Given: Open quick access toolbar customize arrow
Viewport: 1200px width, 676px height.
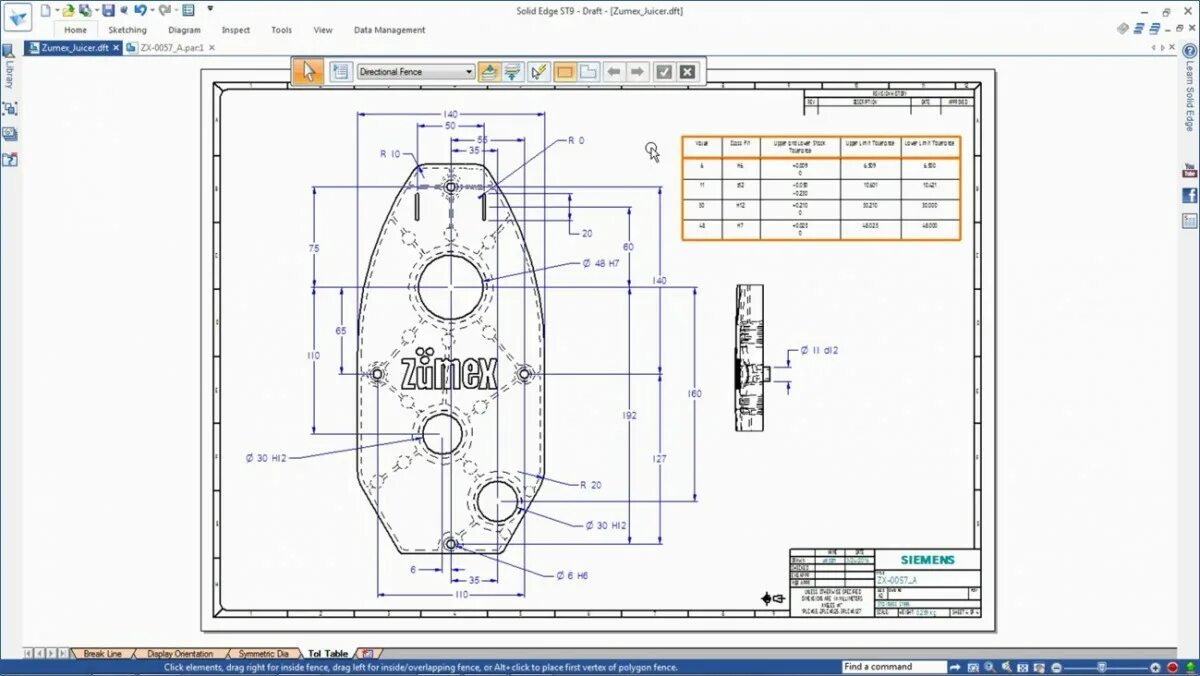Looking at the screenshot, I should point(210,9).
